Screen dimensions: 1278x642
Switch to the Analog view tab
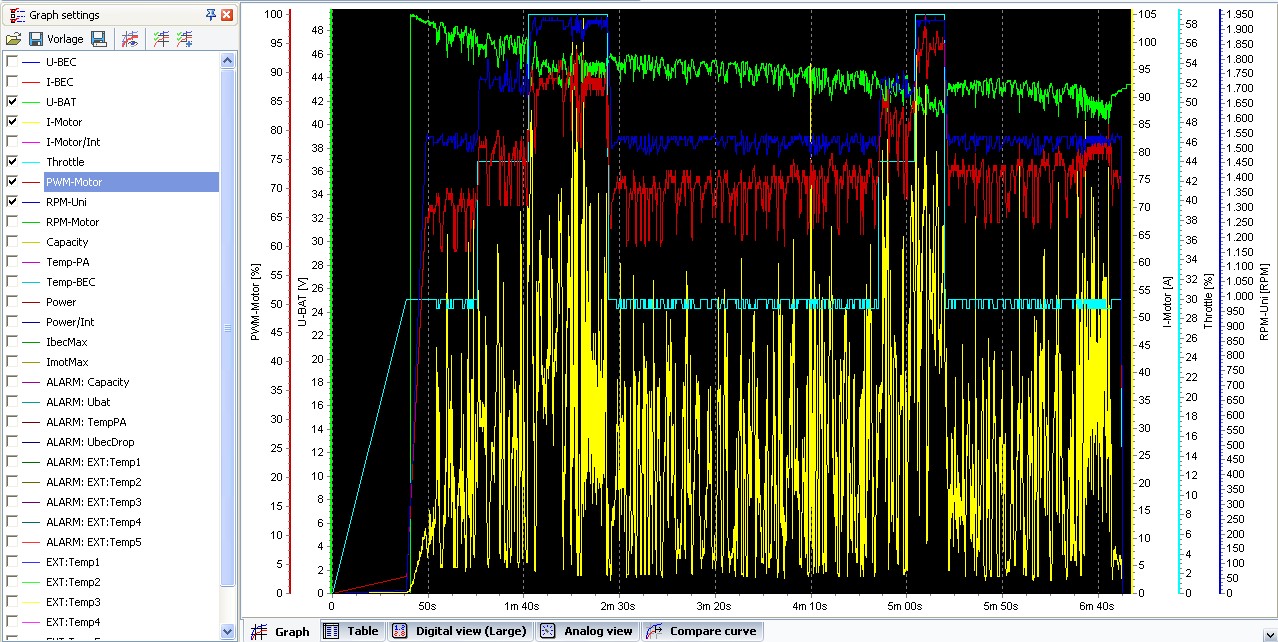point(587,631)
